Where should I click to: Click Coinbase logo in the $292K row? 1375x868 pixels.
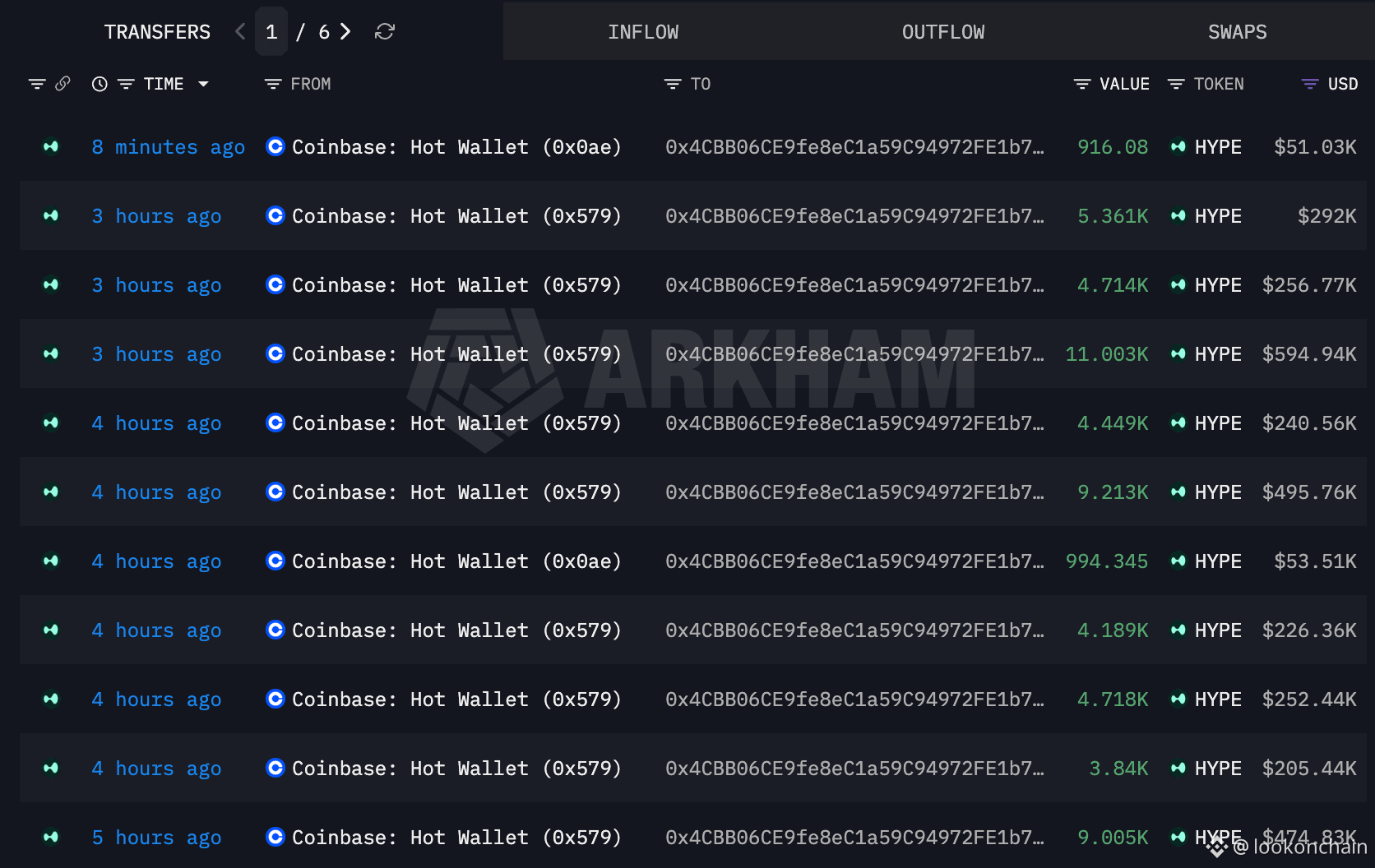click(275, 215)
